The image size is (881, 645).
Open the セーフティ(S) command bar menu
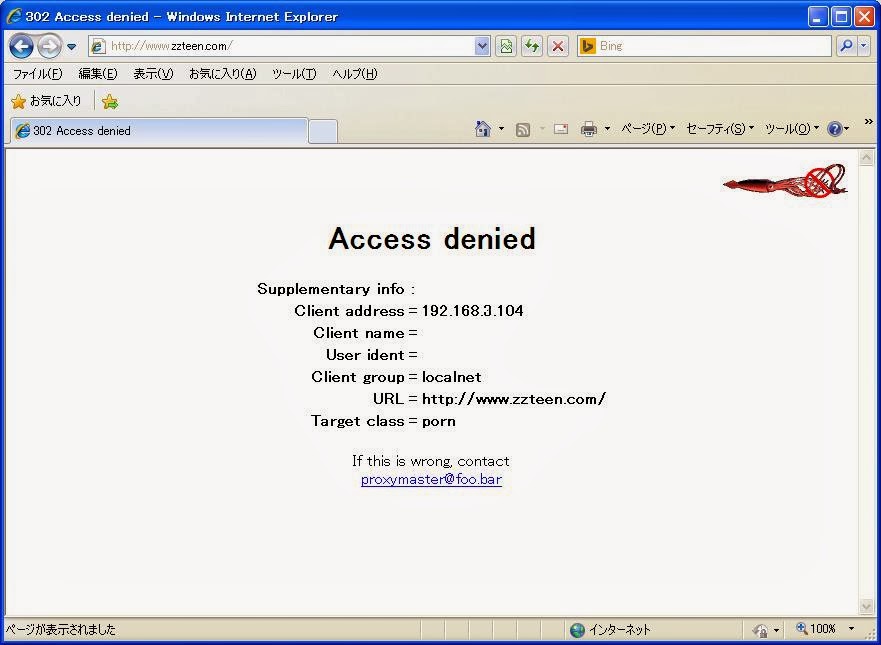pyautogui.click(x=720, y=129)
